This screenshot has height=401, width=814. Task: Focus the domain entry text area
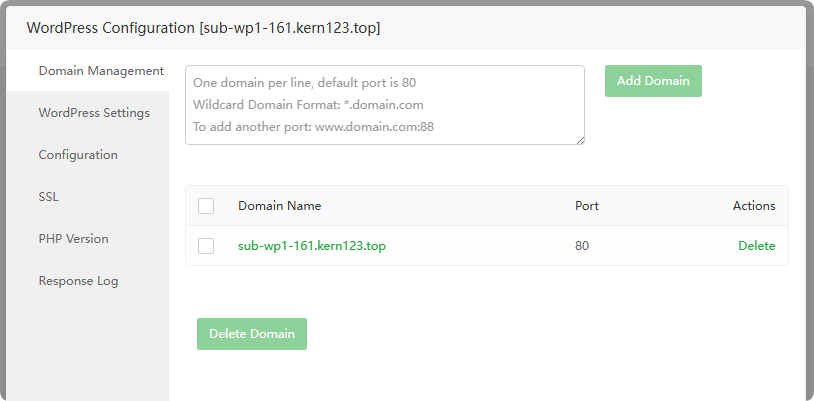pos(384,105)
